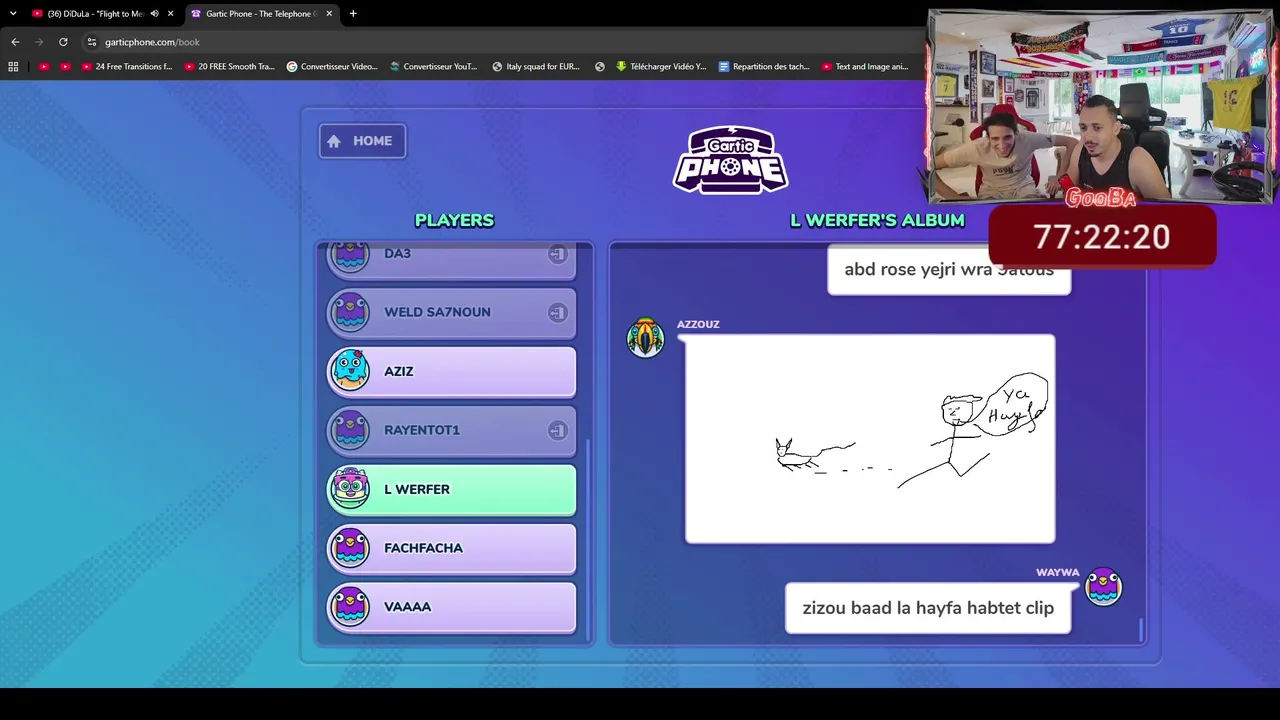Image resolution: width=1280 pixels, height=720 pixels.
Task: Click the album panel scrollbar
Action: (x=1140, y=630)
